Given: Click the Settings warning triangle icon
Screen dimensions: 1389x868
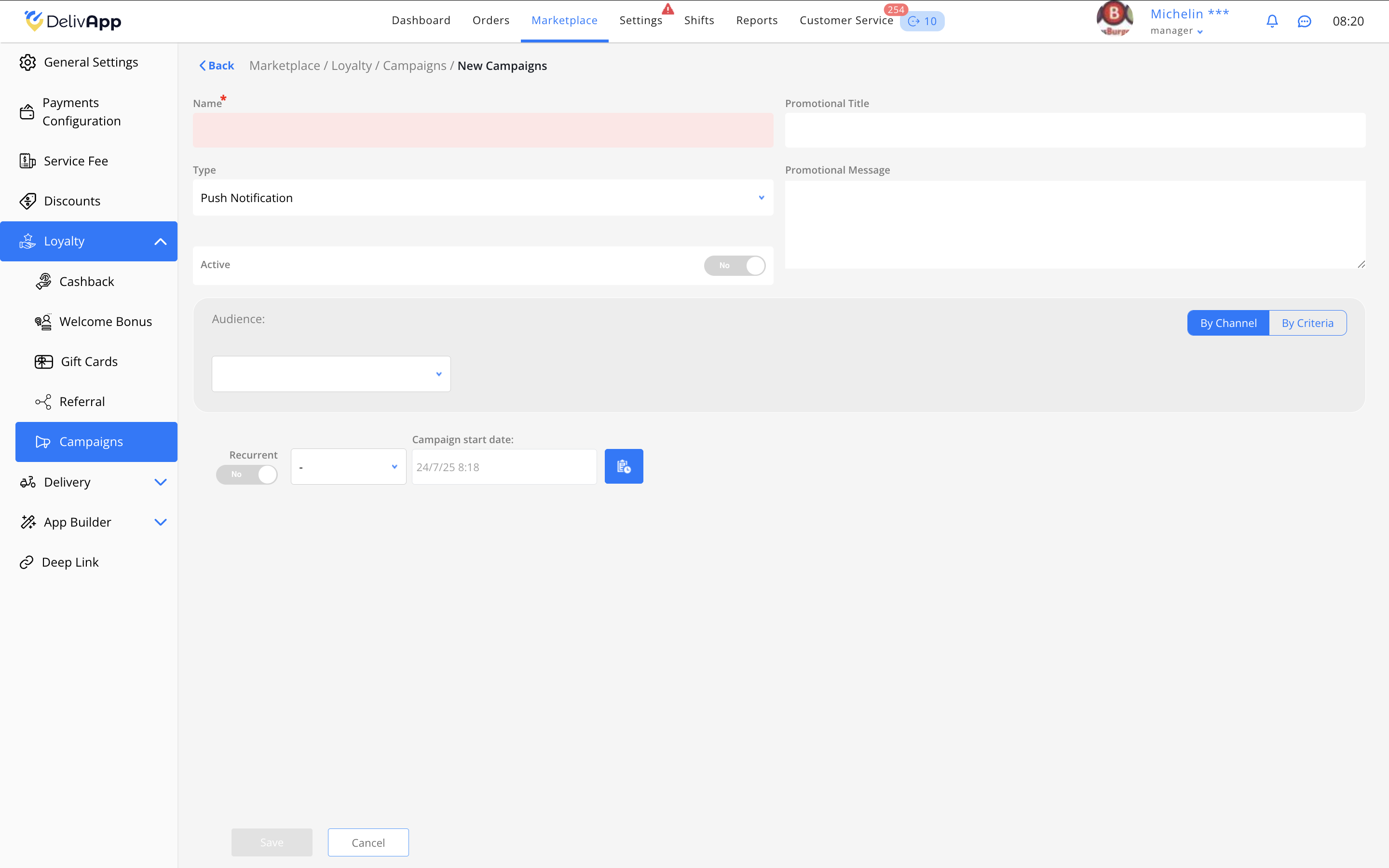Looking at the screenshot, I should [x=667, y=9].
